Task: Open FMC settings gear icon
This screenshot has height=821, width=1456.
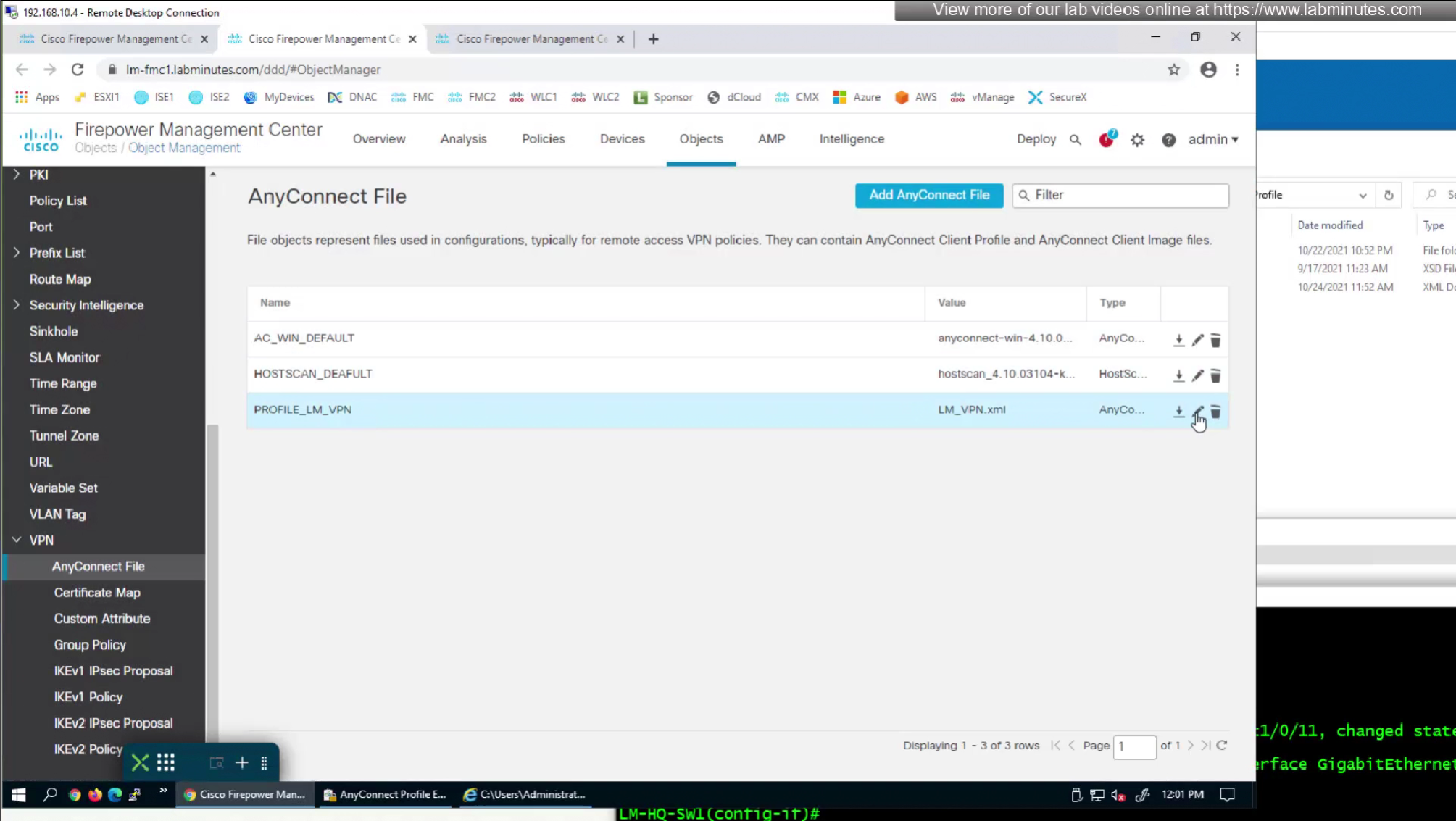Action: coord(1137,140)
